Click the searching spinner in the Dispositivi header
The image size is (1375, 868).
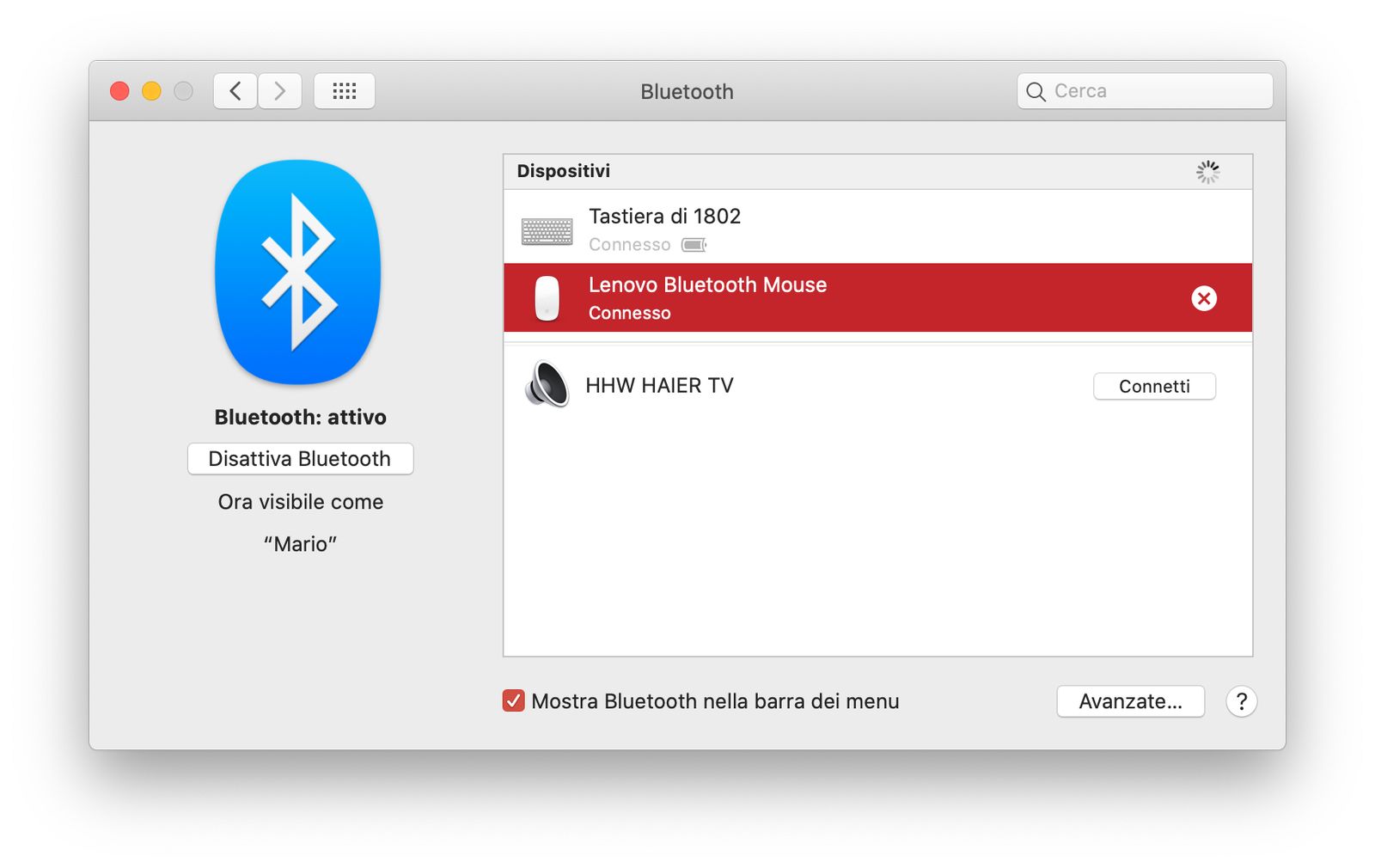click(1207, 172)
